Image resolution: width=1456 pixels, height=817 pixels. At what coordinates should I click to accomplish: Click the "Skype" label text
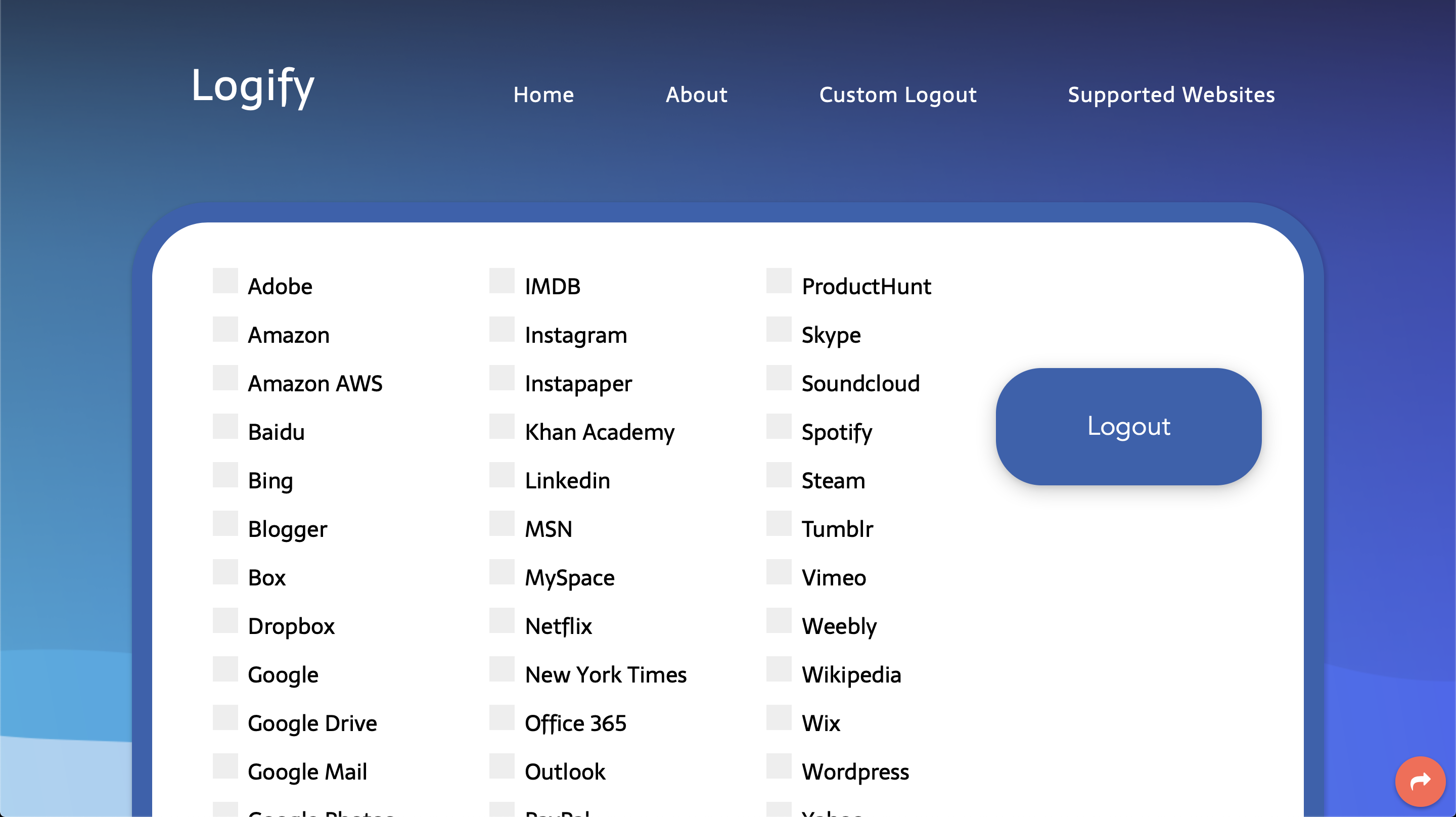(832, 336)
